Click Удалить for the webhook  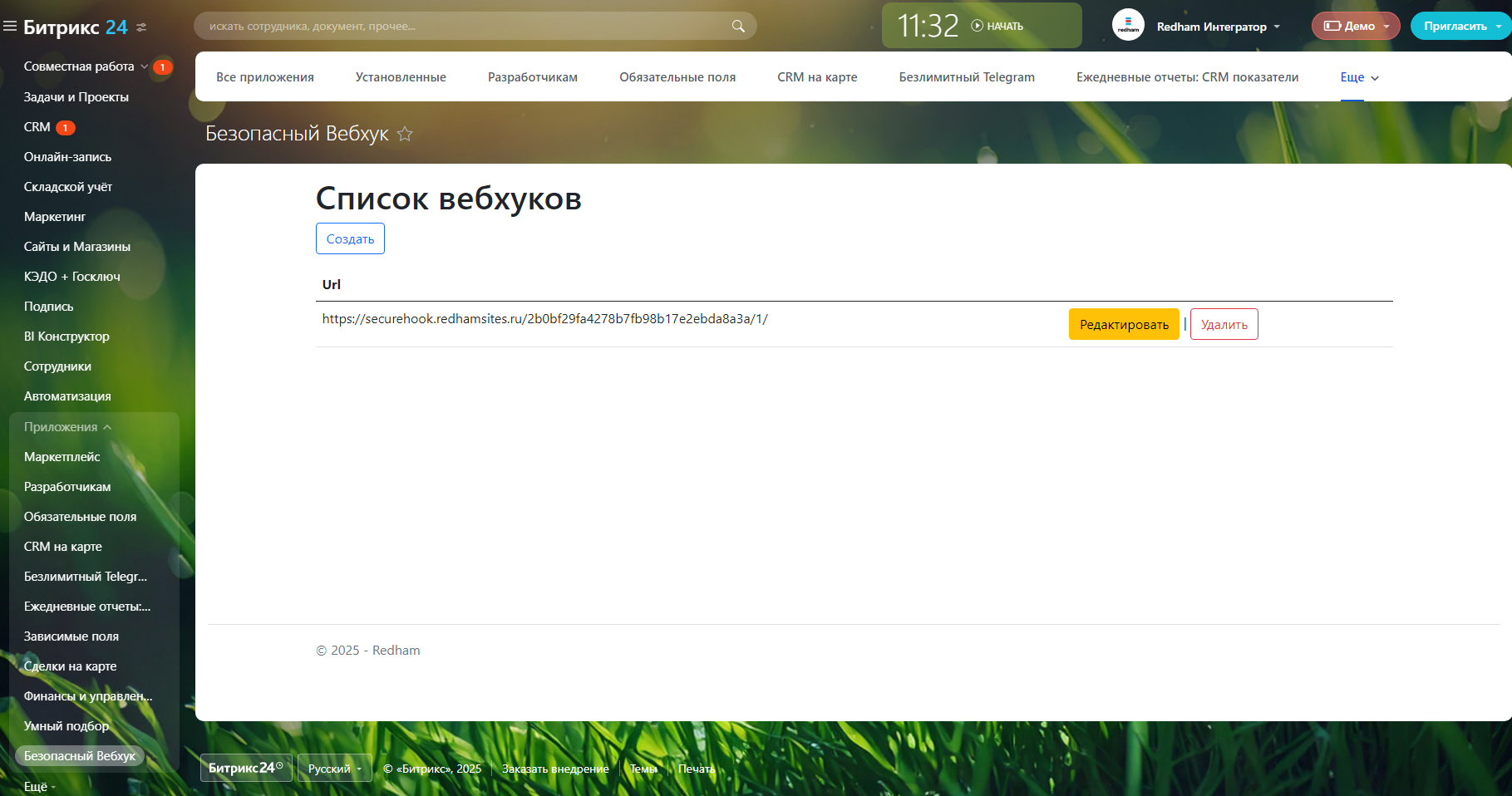[1224, 324]
